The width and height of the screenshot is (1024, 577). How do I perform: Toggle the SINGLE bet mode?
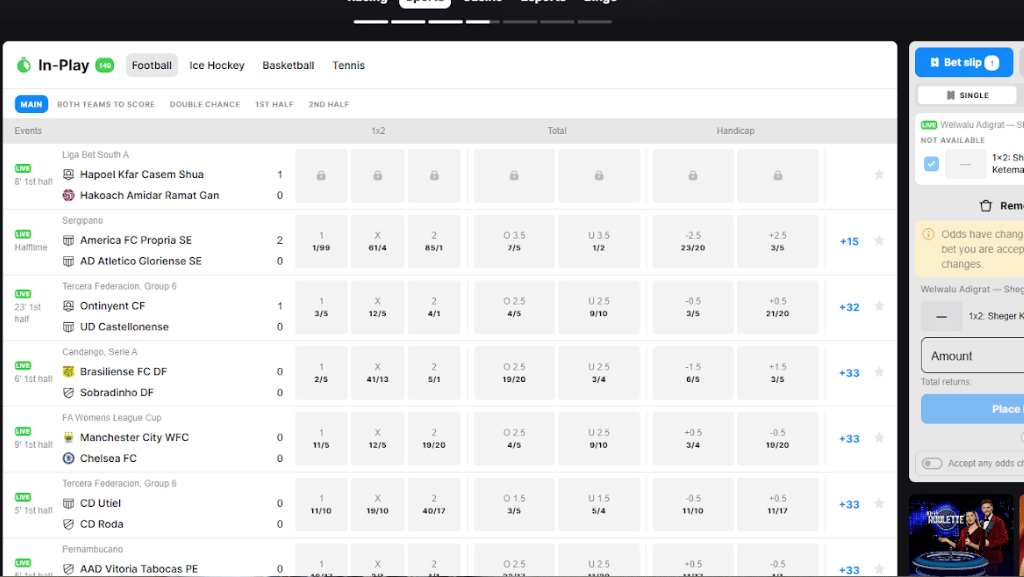966,95
